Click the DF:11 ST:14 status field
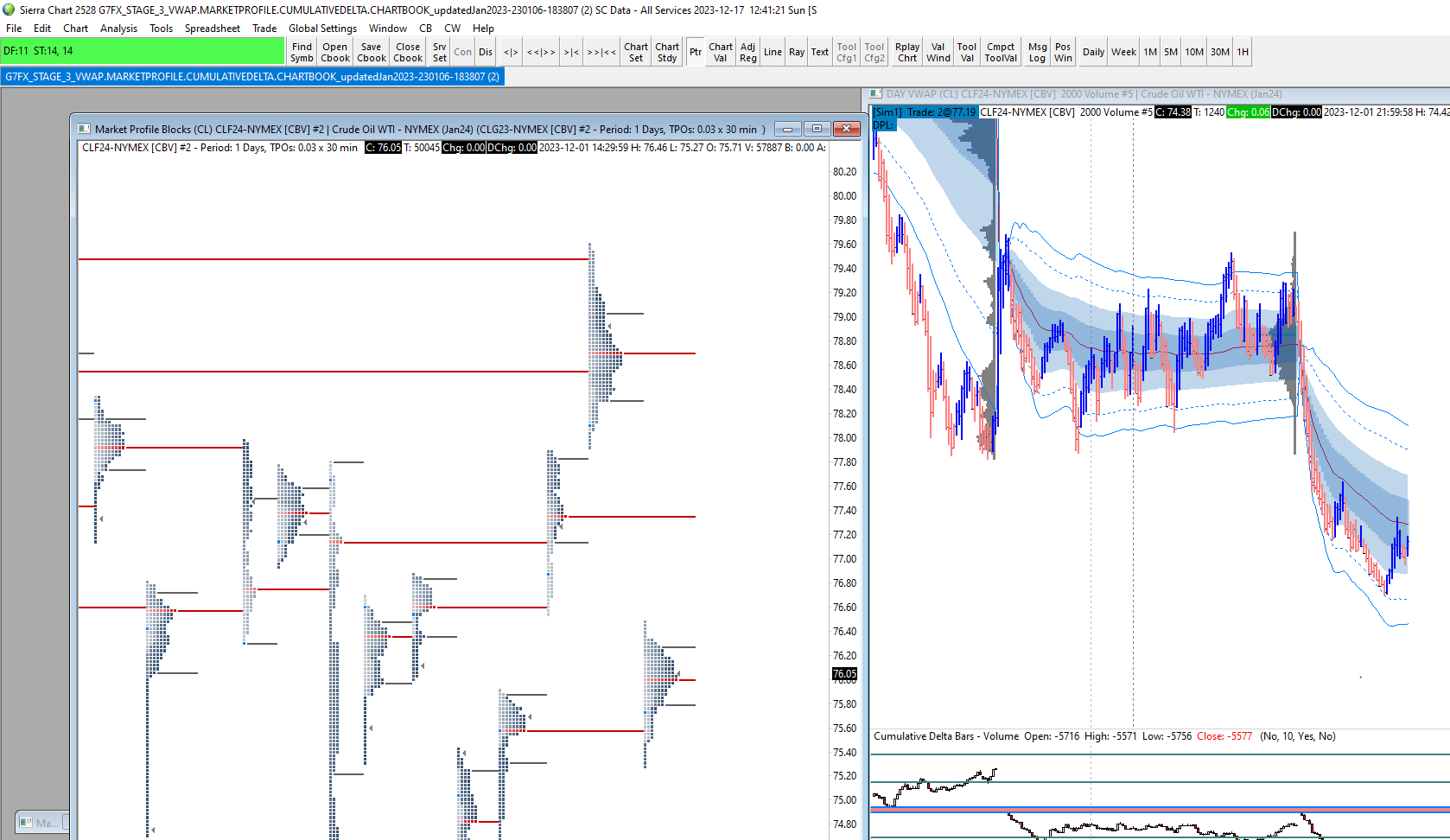The image size is (1450, 840). [143, 51]
